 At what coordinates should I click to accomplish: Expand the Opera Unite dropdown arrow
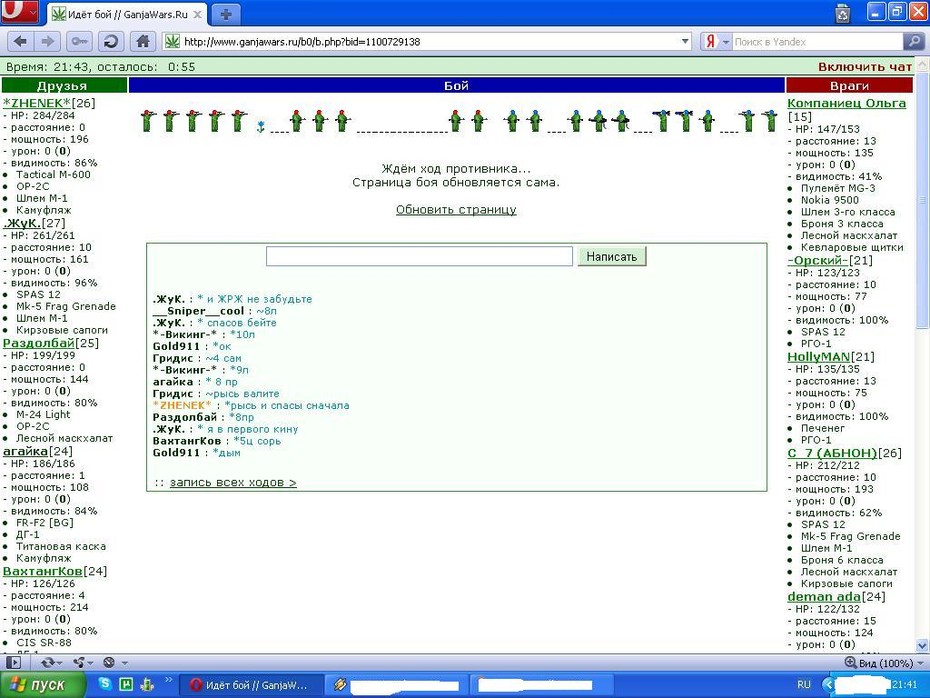(x=91, y=663)
